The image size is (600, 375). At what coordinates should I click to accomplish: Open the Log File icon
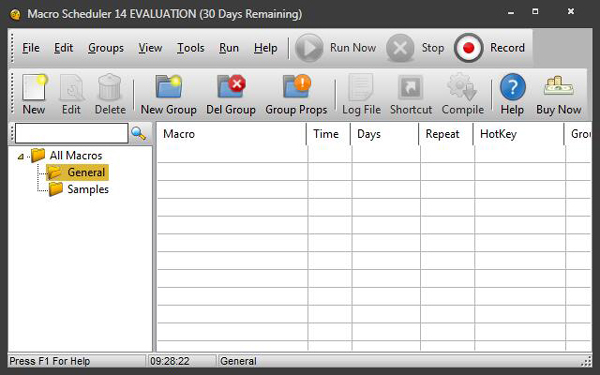point(361,88)
